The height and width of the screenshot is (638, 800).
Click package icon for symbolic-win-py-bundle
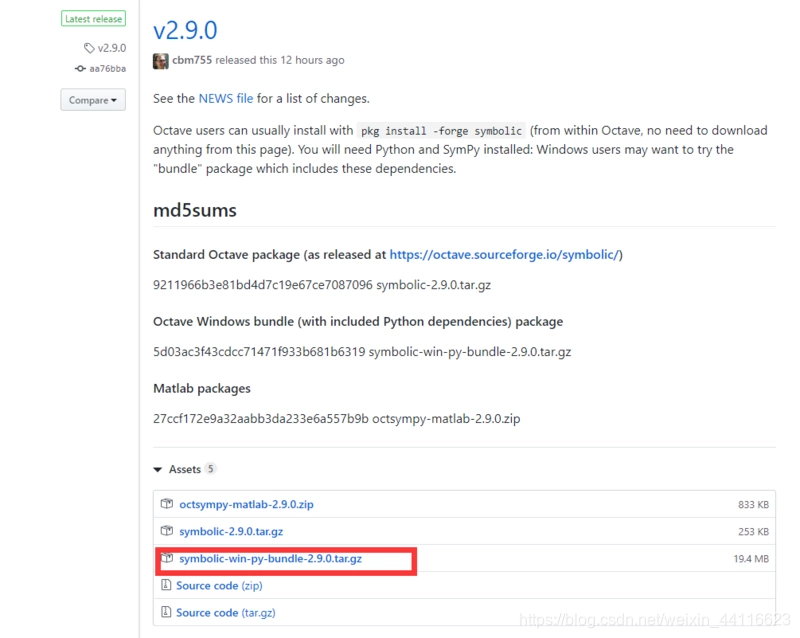(x=167, y=558)
